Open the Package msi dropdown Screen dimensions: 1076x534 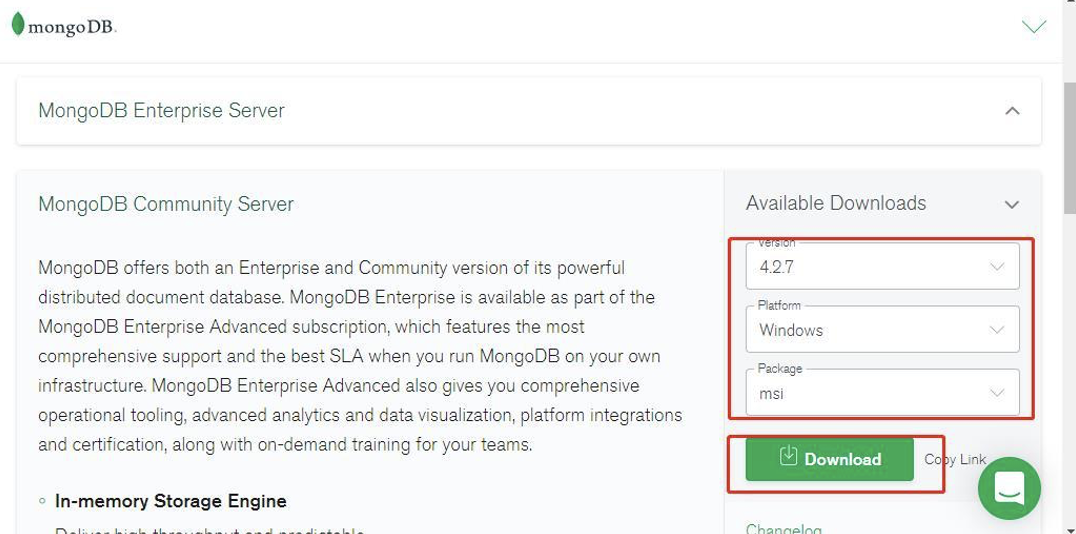click(x=882, y=393)
